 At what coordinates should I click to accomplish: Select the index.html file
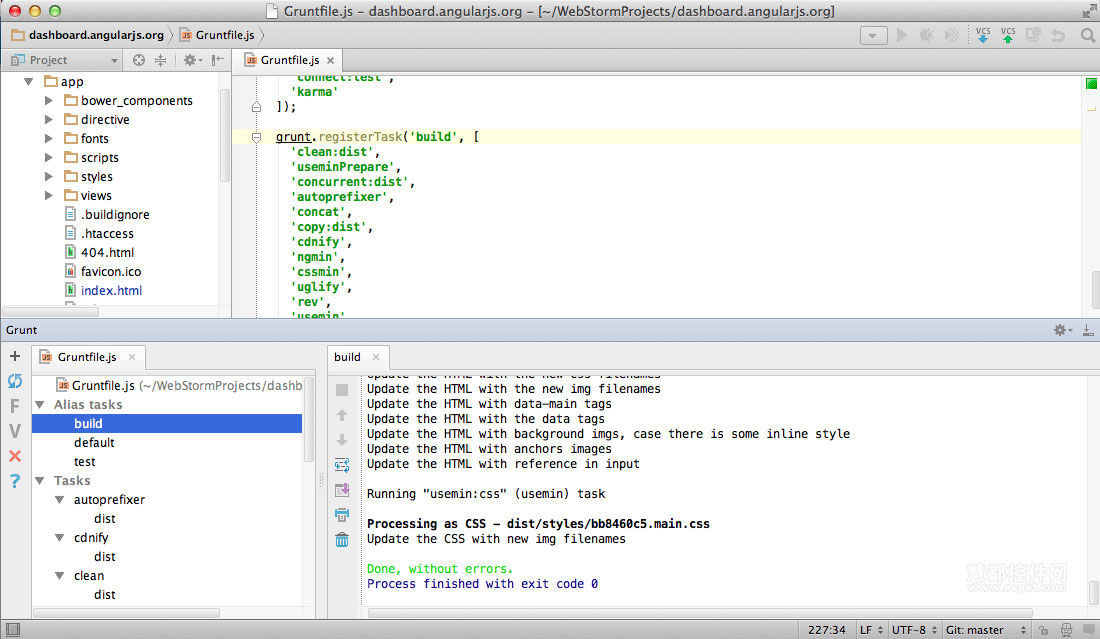[x=103, y=290]
